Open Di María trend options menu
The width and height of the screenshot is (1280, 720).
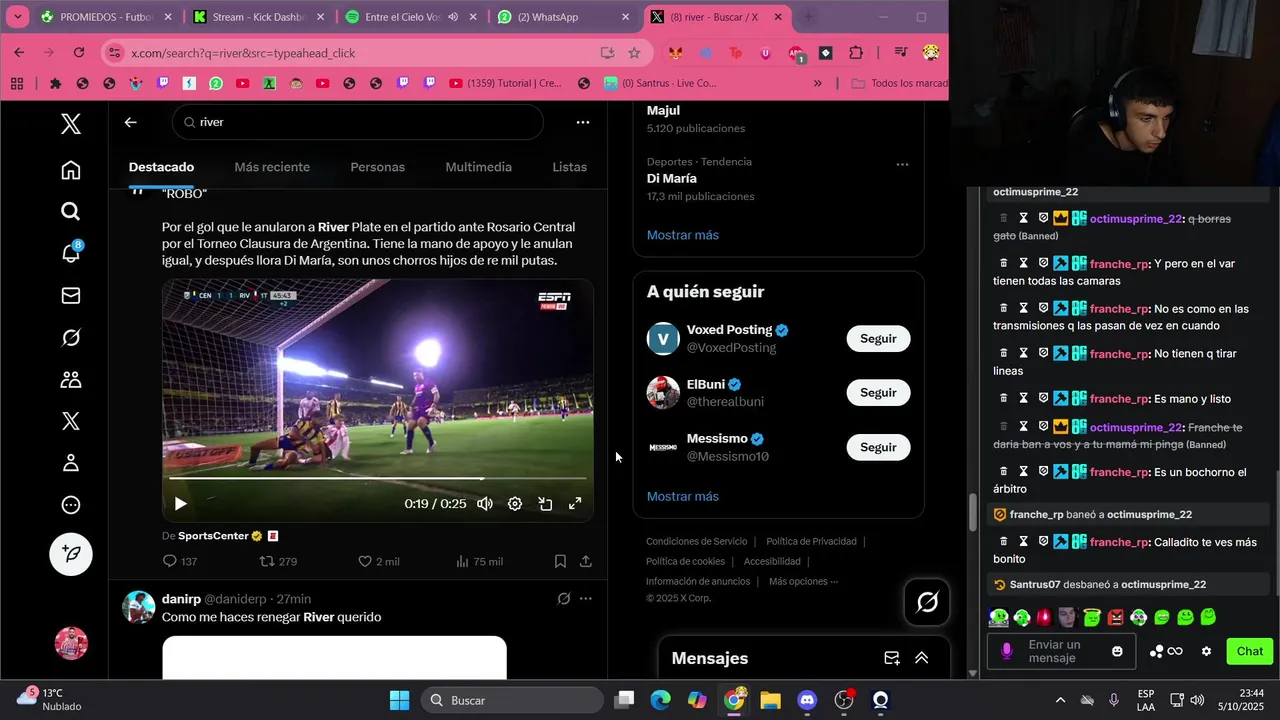pyautogui.click(x=902, y=164)
